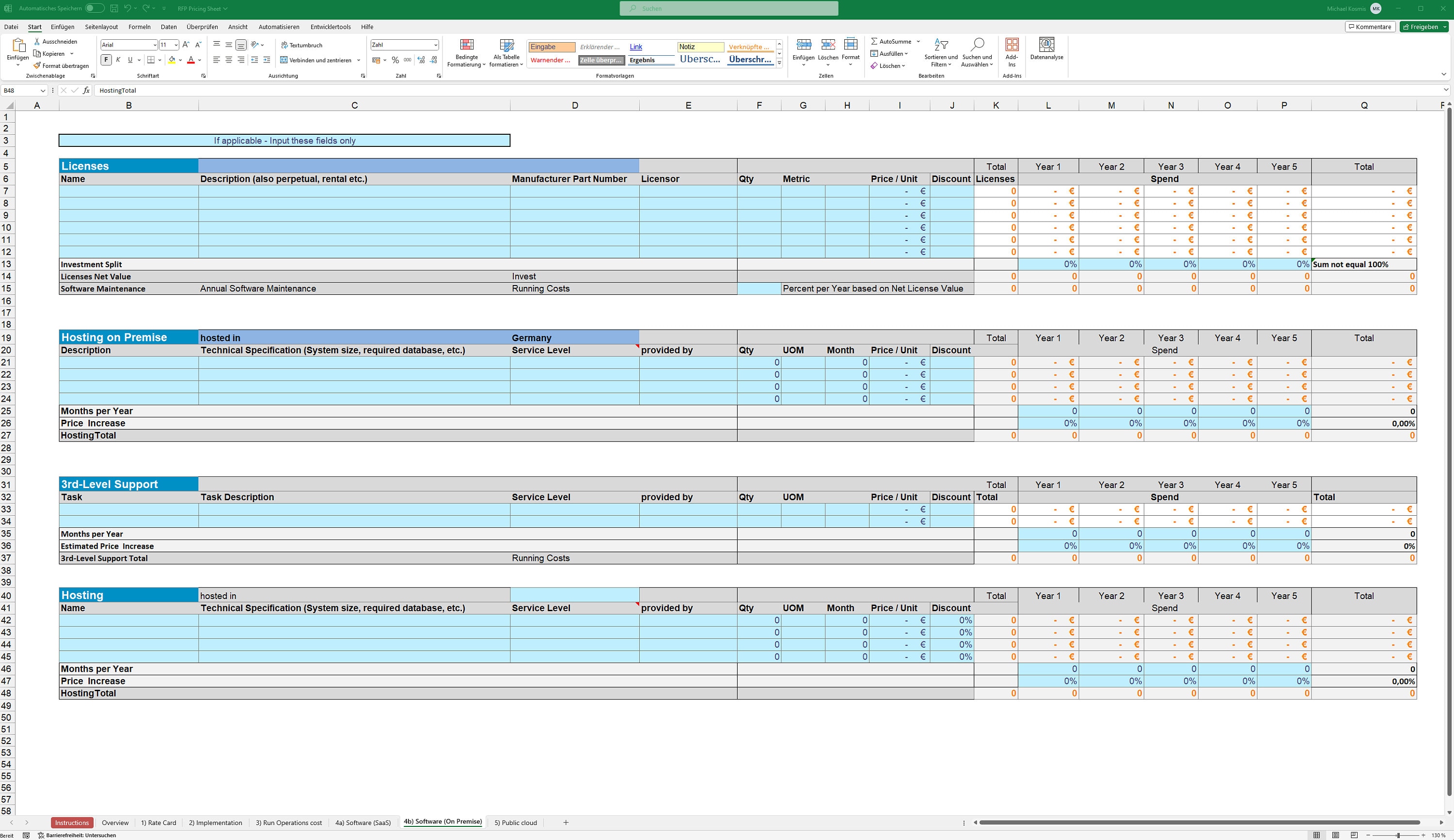Click the Format übertragen paintbrush
Screen dimensions: 1454x840
pyautogui.click(x=37, y=66)
